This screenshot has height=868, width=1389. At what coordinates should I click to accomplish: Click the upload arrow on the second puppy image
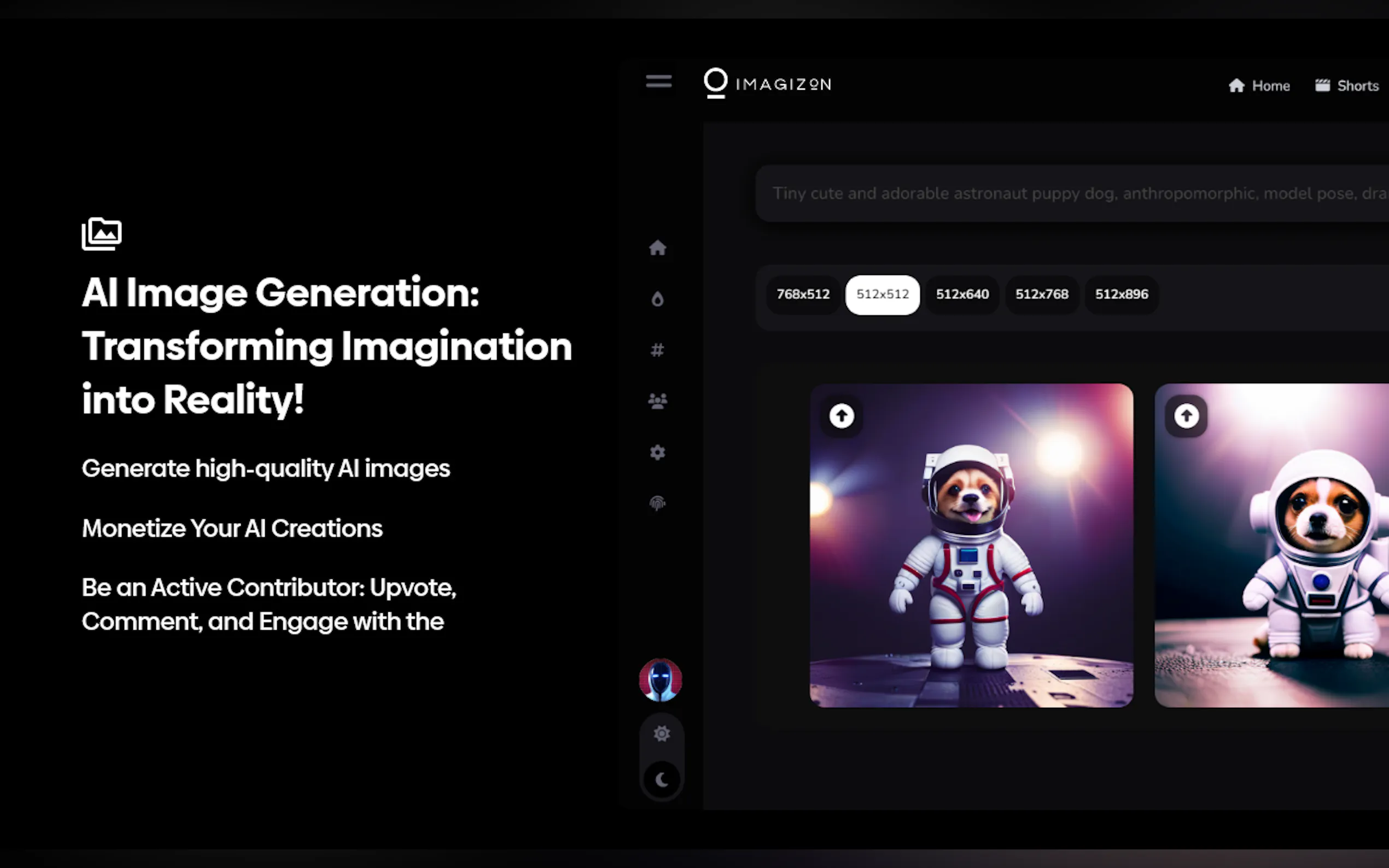coord(1186,415)
